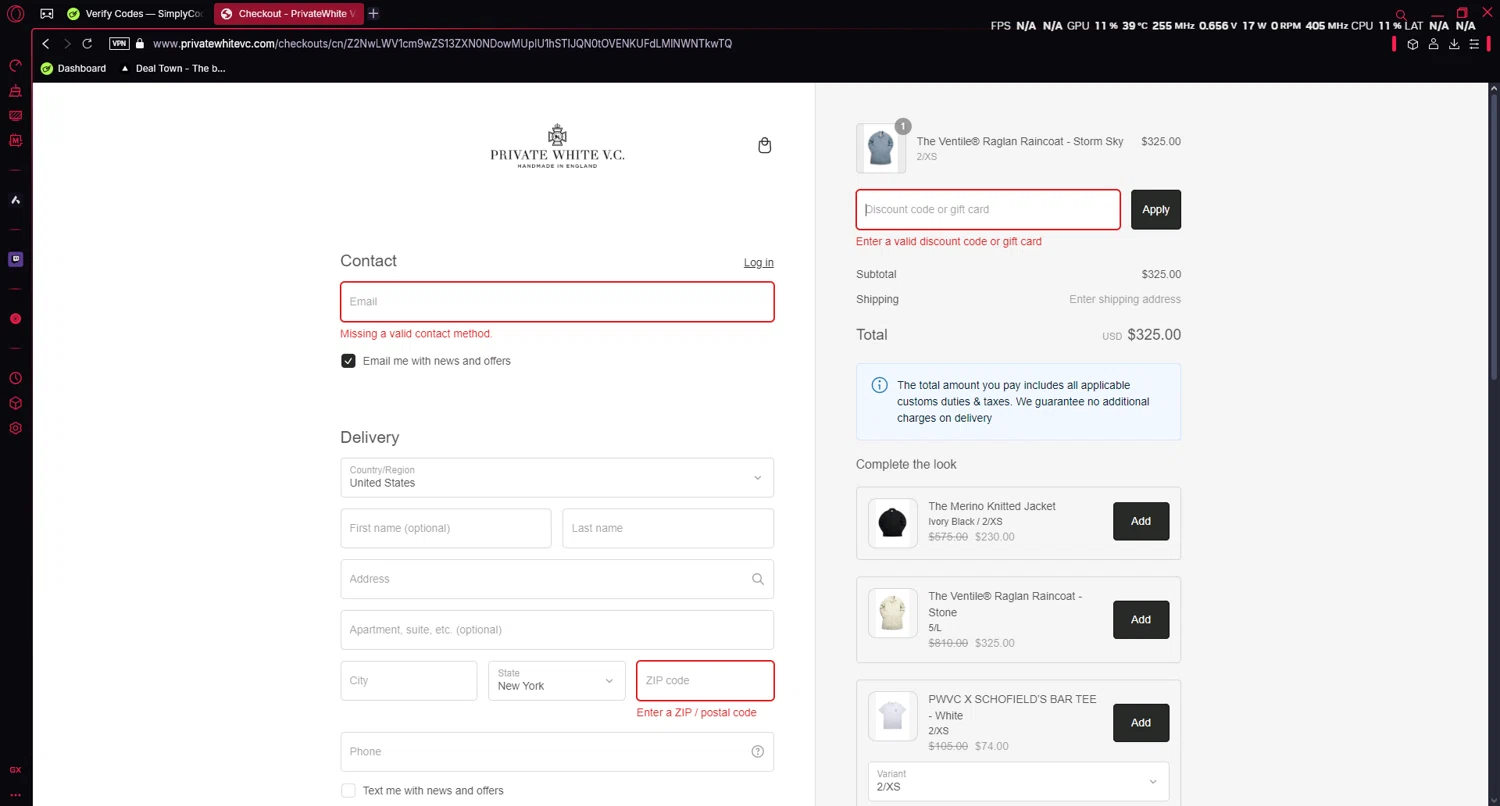This screenshot has height=806, width=1500.
Task: Click the Schofield's Bar Tee thumbnail
Action: click(x=892, y=716)
